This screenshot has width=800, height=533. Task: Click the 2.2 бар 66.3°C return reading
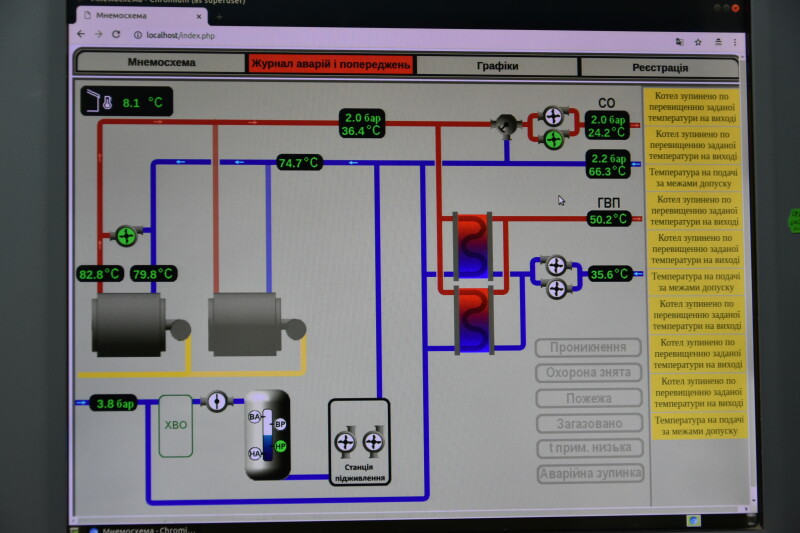[x=608, y=164]
